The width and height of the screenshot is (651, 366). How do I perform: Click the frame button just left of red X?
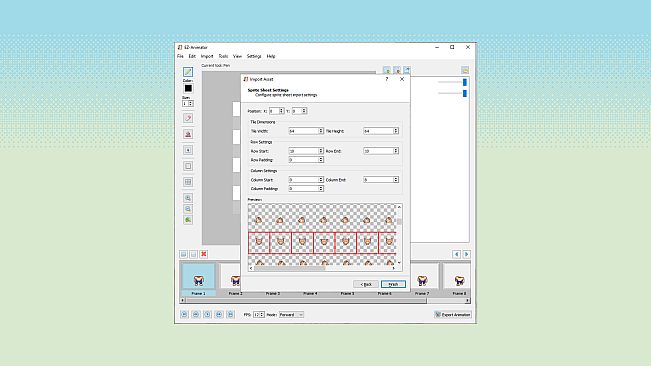pos(193,254)
